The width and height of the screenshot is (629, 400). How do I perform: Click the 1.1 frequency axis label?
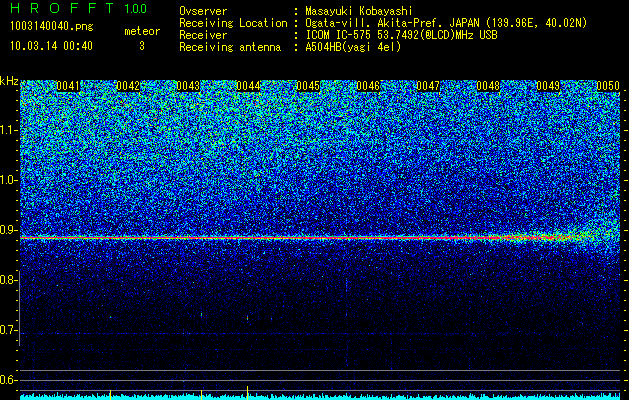[8, 130]
